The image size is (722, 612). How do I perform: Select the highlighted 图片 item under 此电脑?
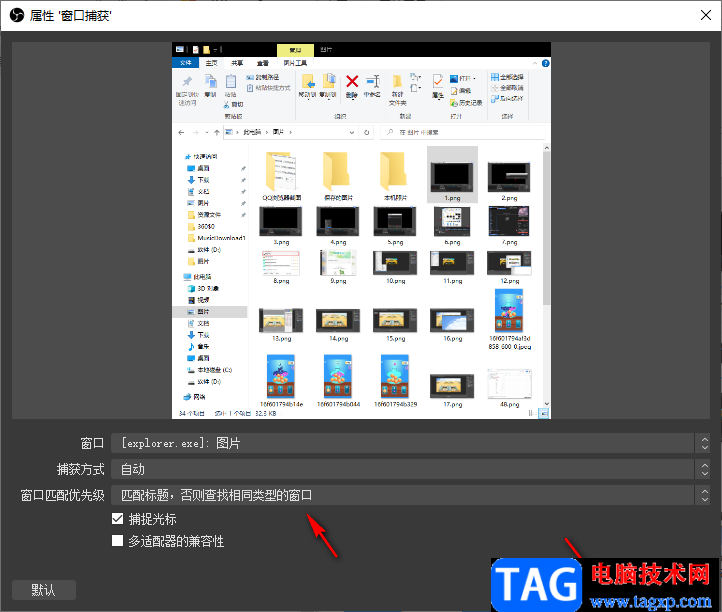(x=210, y=312)
